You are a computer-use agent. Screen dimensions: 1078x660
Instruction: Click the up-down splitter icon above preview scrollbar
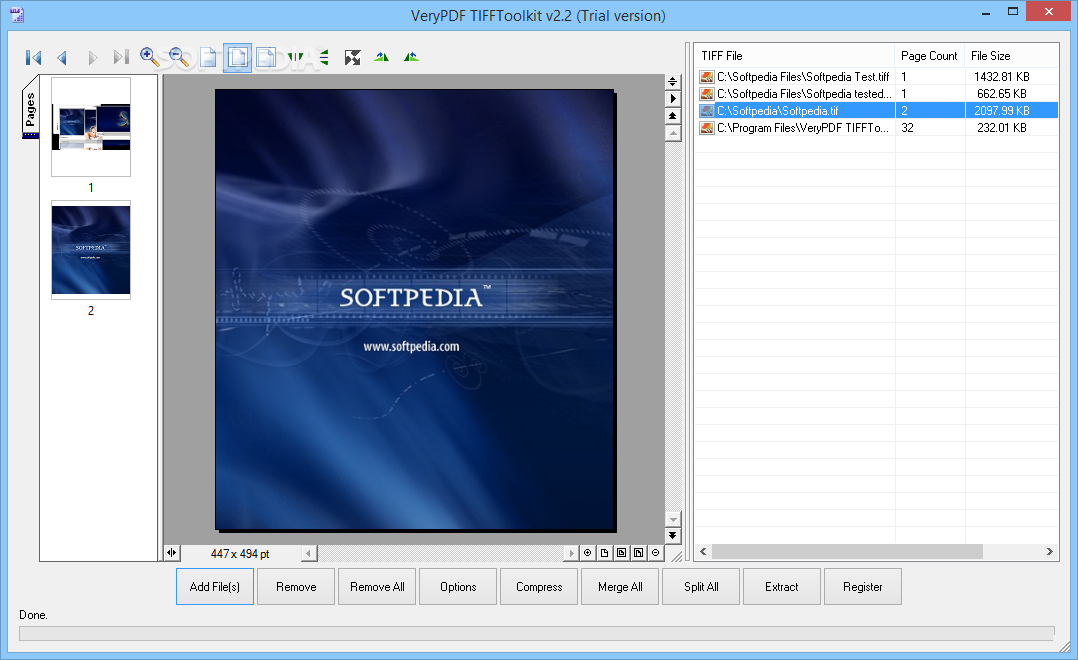tap(673, 82)
